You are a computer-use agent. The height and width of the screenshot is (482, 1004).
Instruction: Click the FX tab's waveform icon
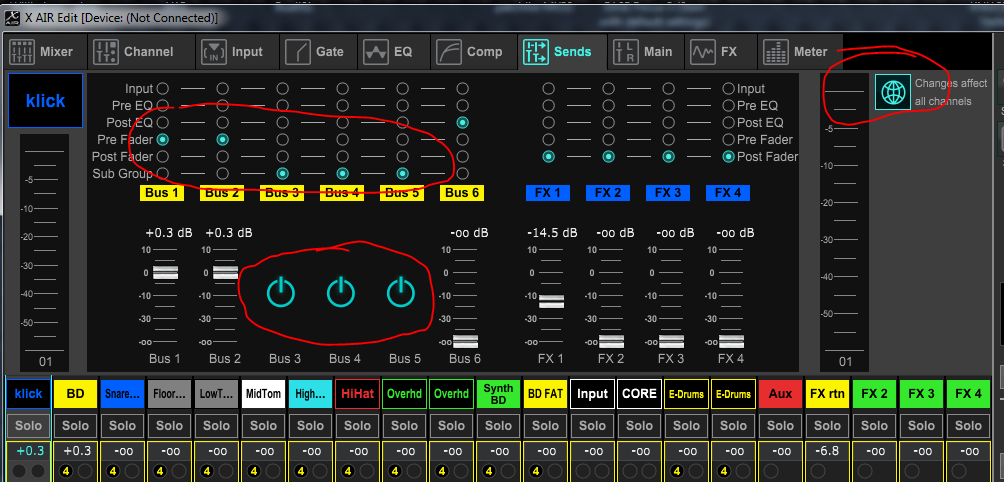pyautogui.click(x=702, y=52)
